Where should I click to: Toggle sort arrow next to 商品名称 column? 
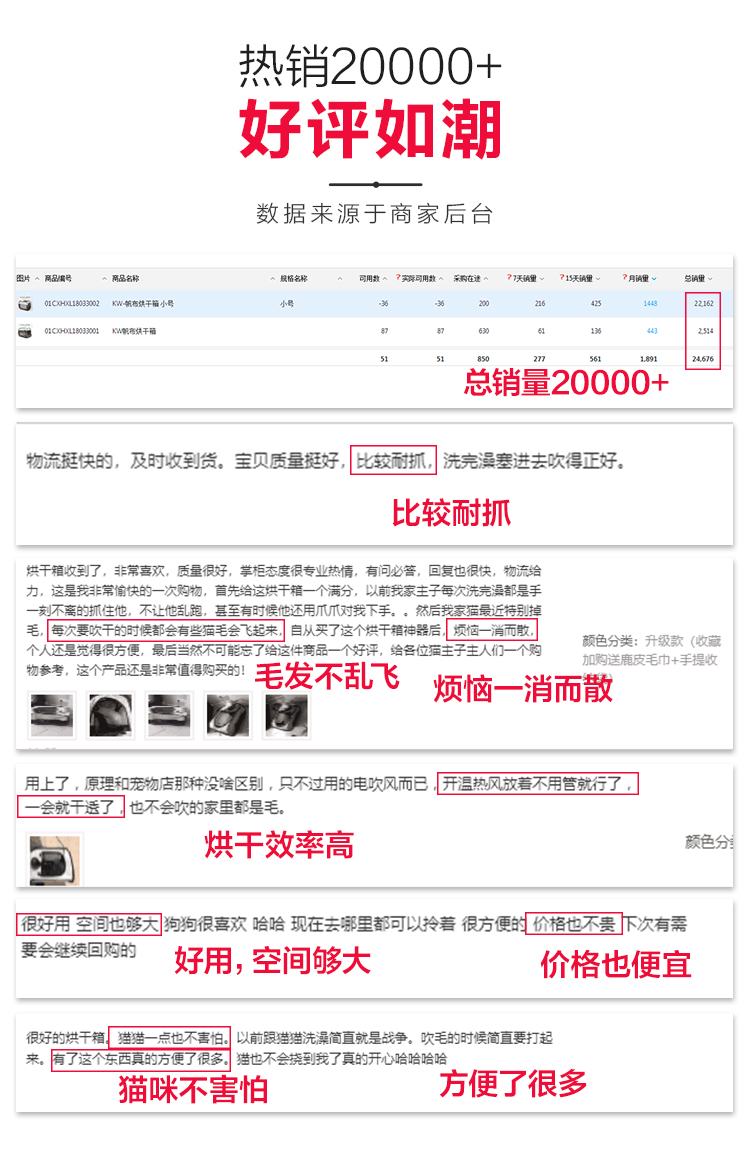point(272,279)
